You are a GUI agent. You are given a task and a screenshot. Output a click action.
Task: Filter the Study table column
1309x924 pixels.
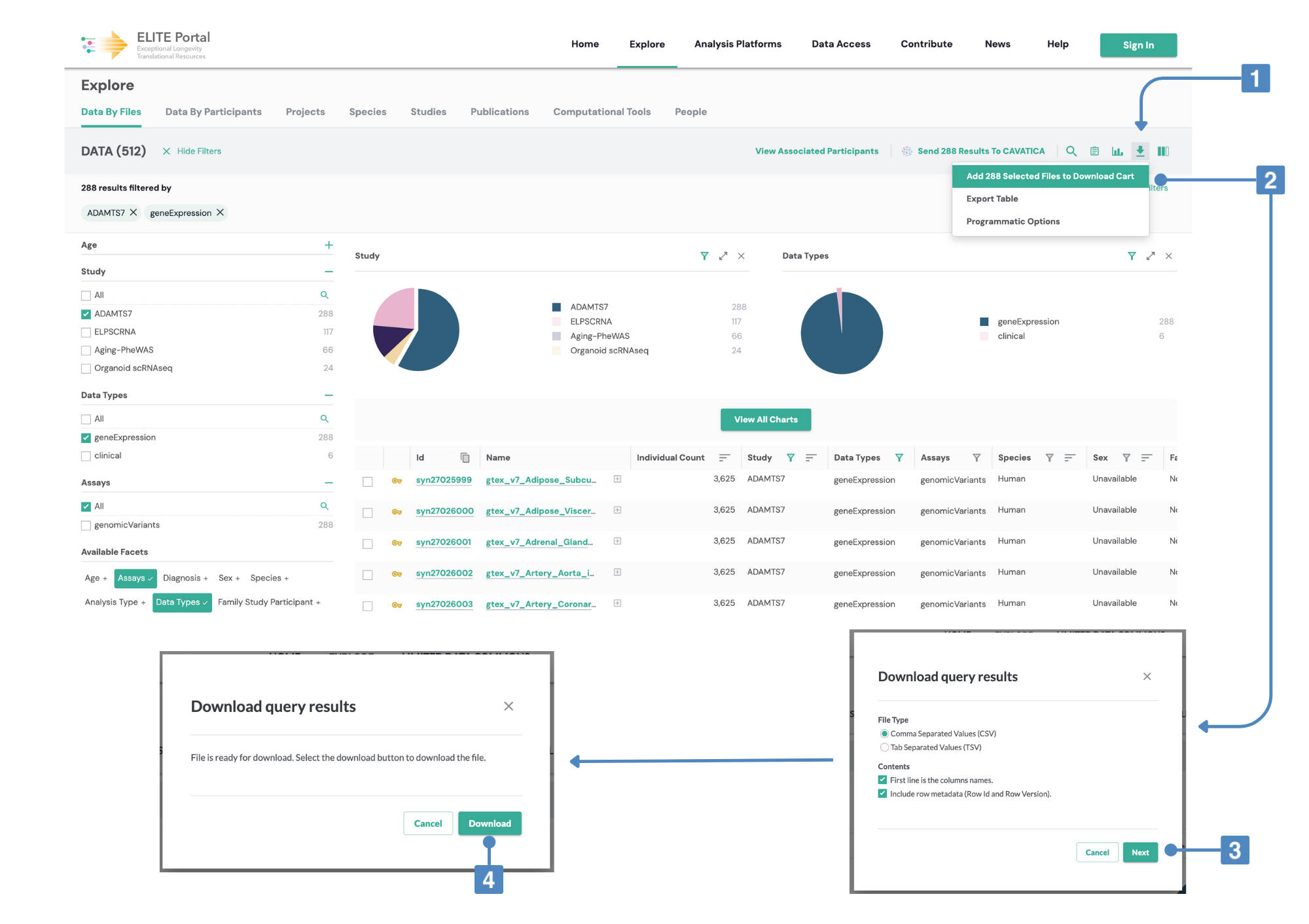coord(791,457)
